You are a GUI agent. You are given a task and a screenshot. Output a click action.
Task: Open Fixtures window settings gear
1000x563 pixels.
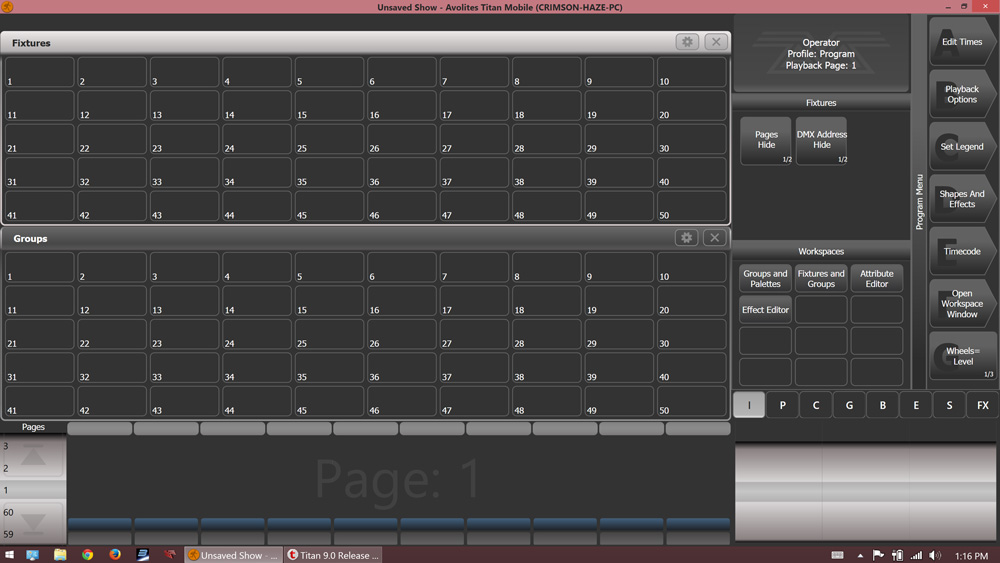[x=687, y=42]
